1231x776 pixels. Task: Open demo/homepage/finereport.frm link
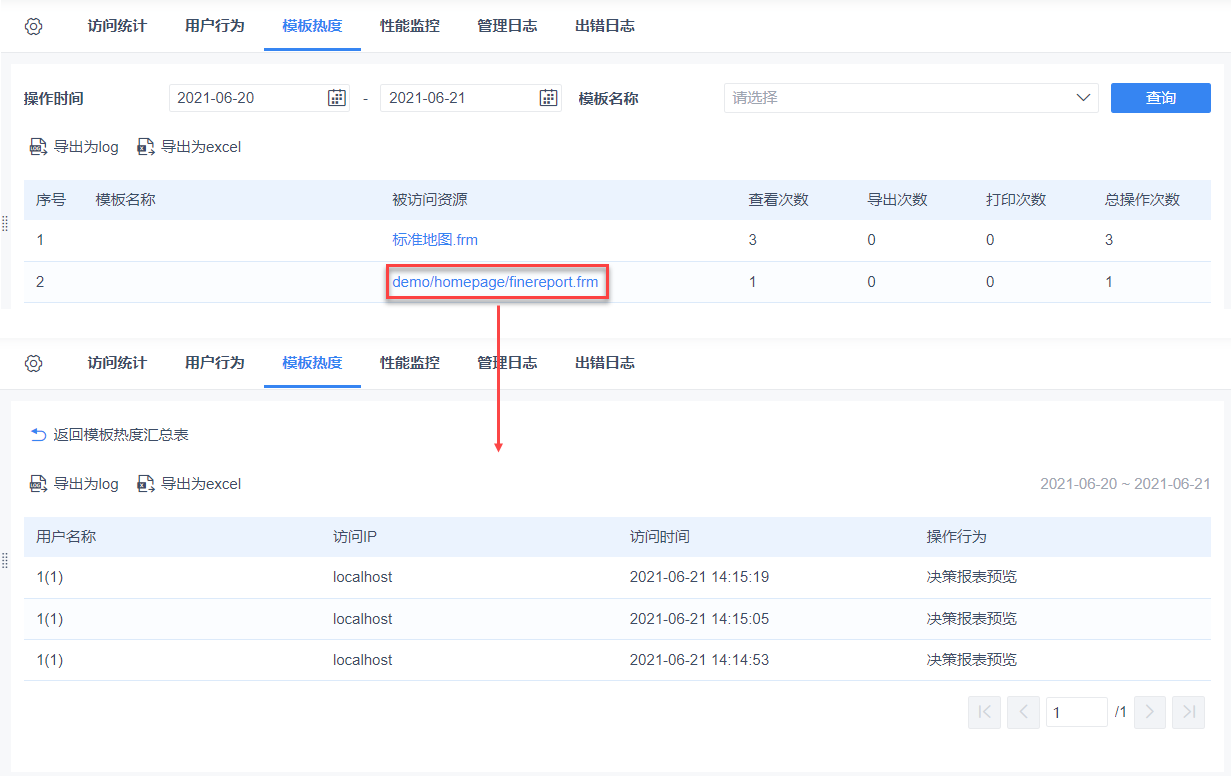tap(495, 282)
